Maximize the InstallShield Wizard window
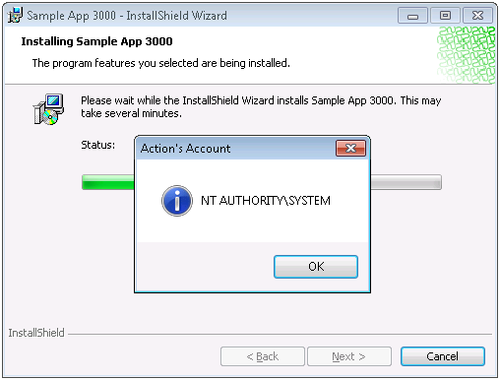 (445, 16)
